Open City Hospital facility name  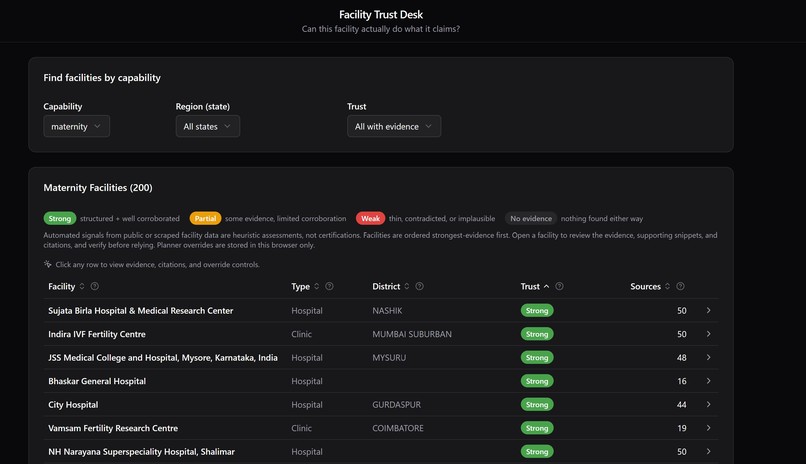(x=73, y=405)
